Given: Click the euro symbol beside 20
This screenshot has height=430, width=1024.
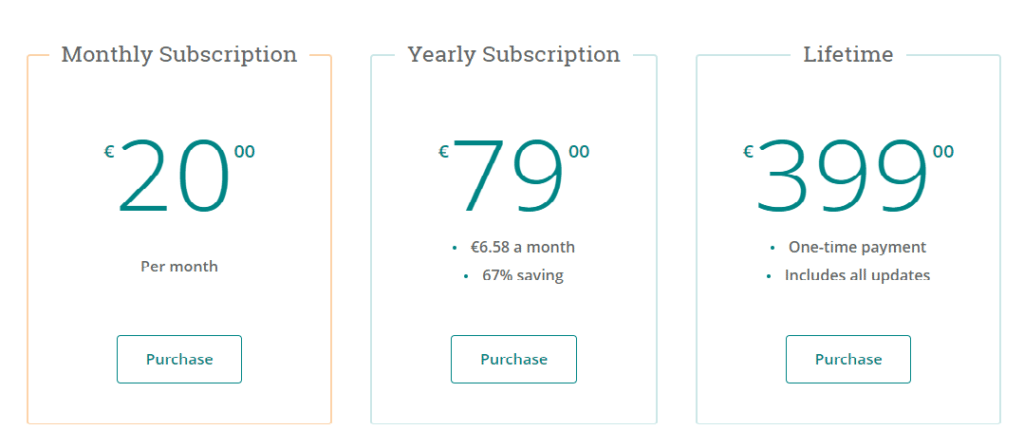Looking at the screenshot, I should coord(109,152).
